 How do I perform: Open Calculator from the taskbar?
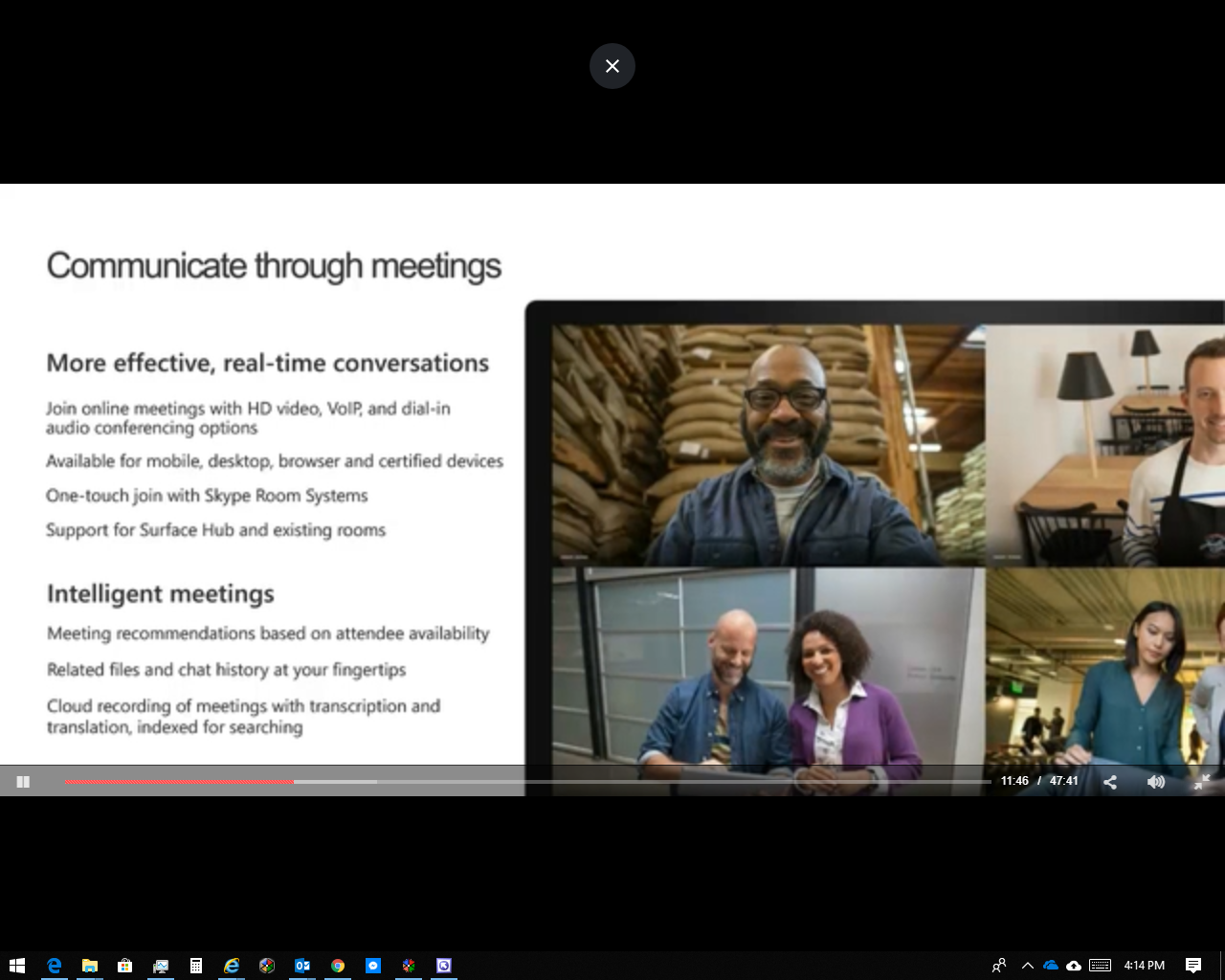[195, 966]
